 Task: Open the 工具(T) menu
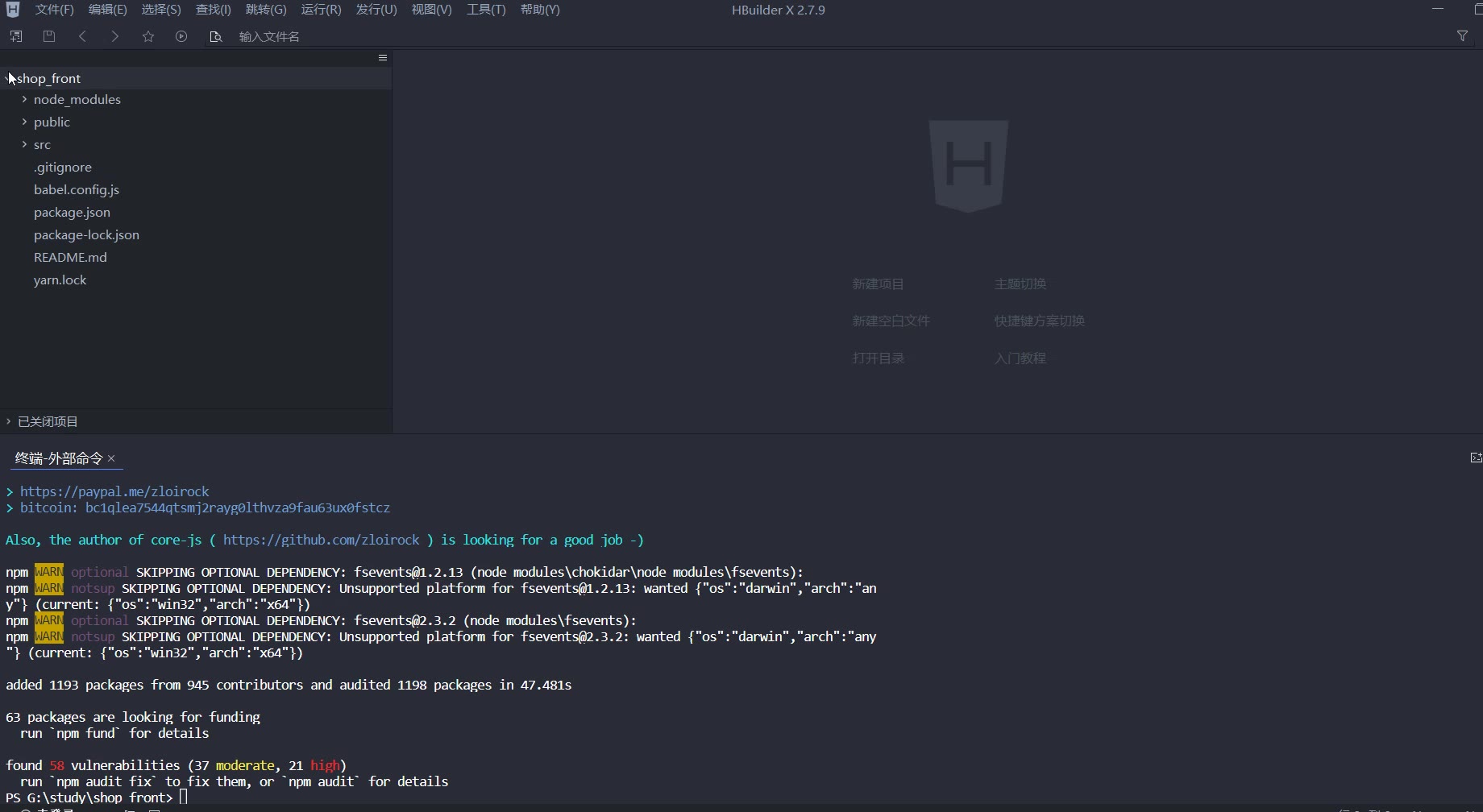coord(486,10)
